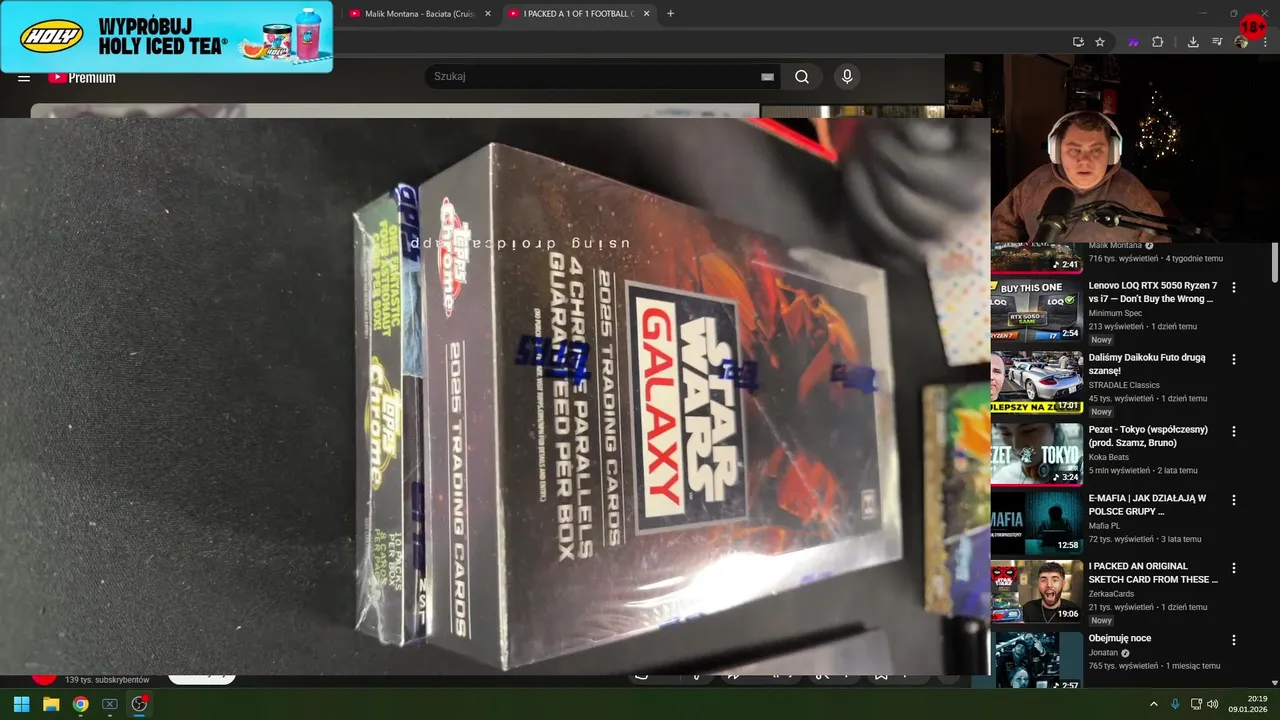
Task: Open the purple 7TV extension icon
Action: coord(1133,42)
